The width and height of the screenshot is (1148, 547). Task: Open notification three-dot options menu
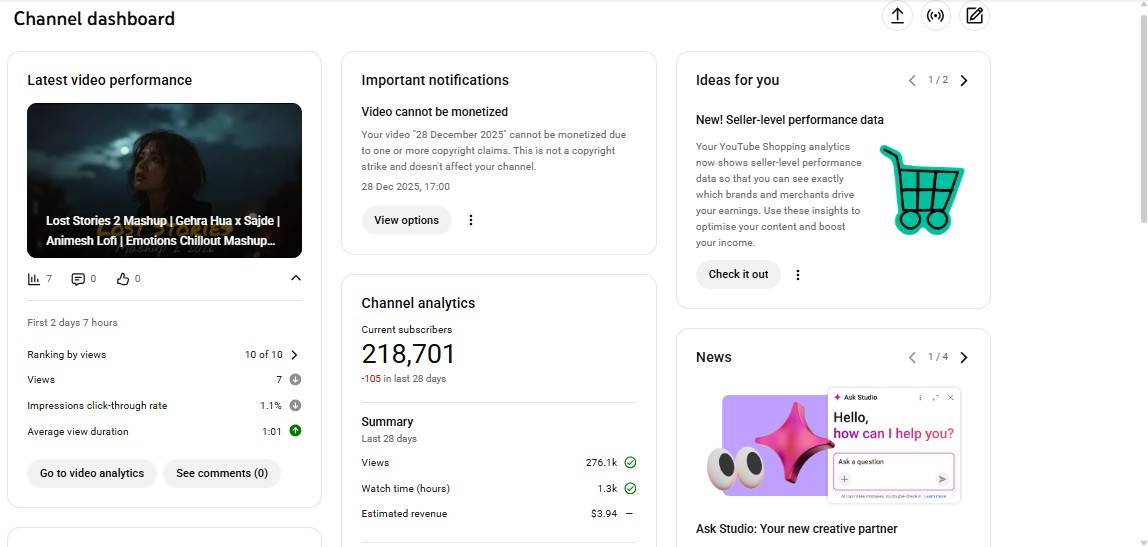[471, 220]
